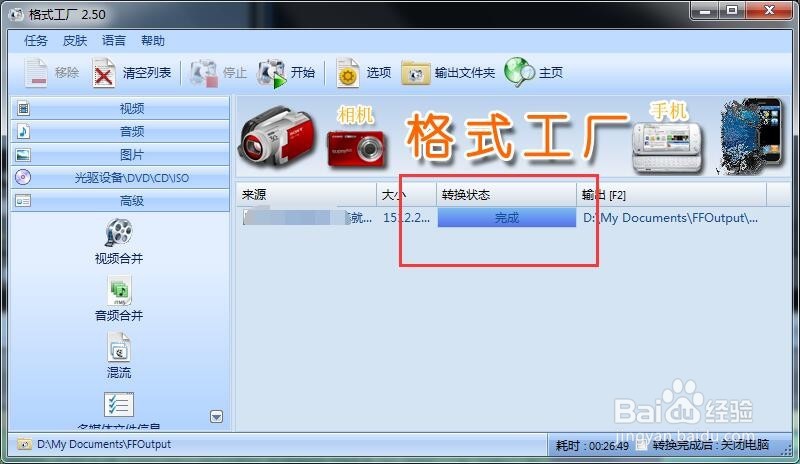The height and width of the screenshot is (464, 800).
Task: Click the Start (开始) conversion icon
Action: (x=271, y=74)
